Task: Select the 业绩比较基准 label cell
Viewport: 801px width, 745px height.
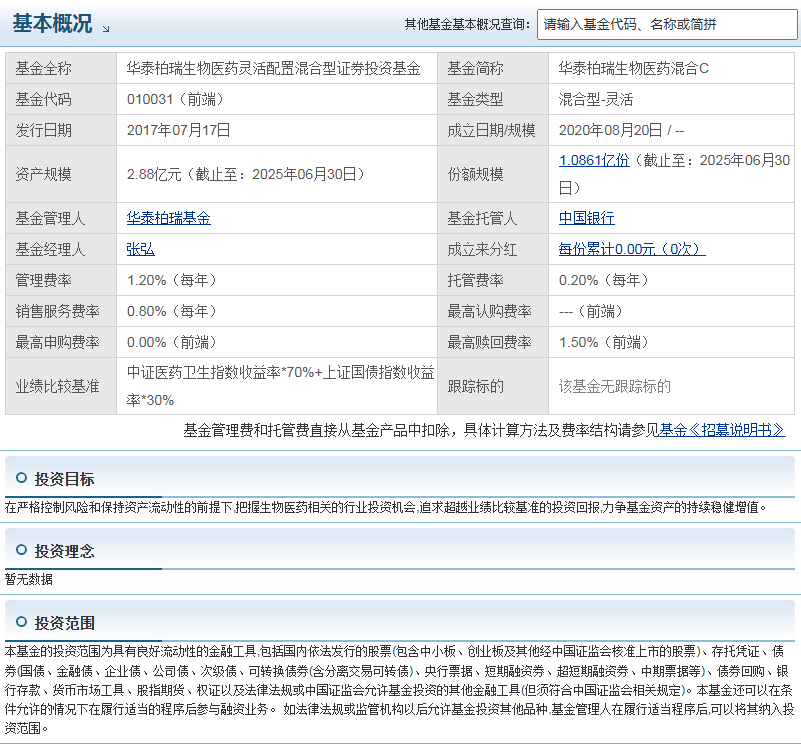Action: (x=61, y=386)
